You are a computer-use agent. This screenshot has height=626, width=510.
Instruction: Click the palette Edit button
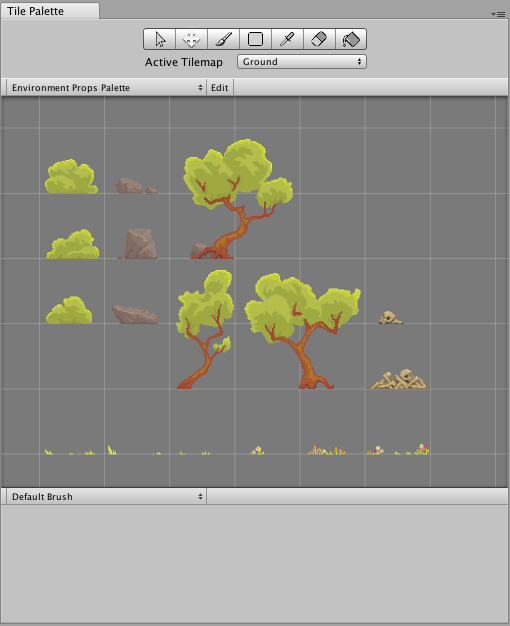coord(220,87)
